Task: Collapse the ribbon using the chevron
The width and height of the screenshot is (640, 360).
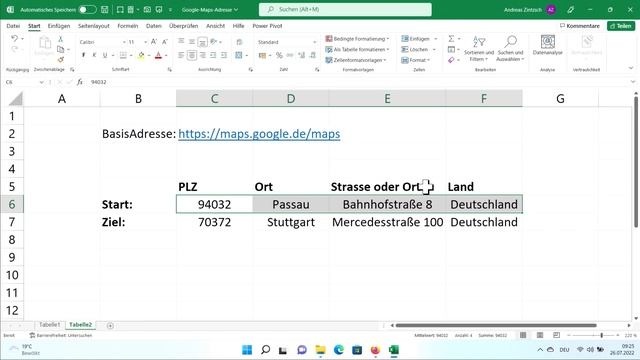Action: pos(631,68)
